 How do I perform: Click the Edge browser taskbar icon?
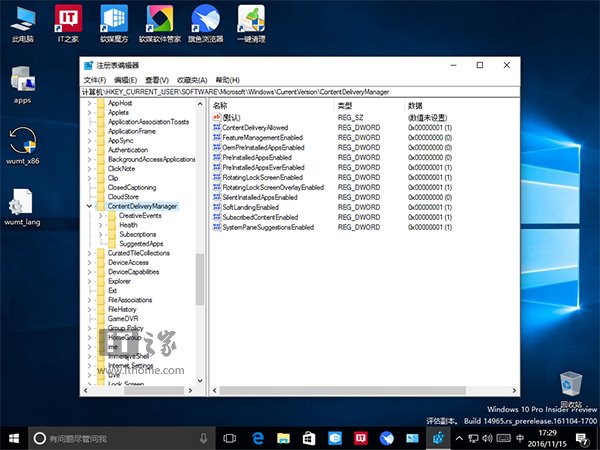[256, 438]
